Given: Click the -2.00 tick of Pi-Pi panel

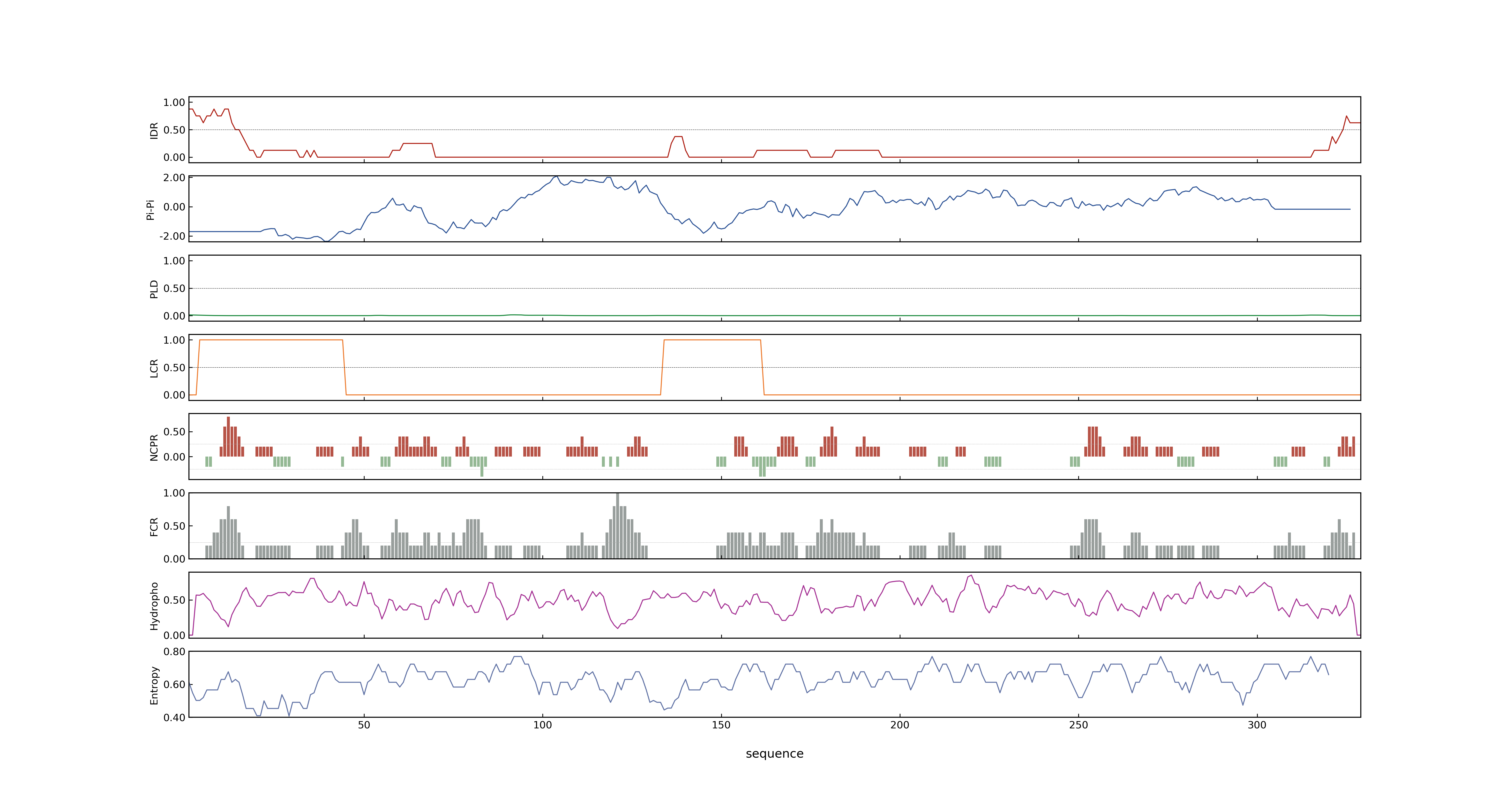Looking at the screenshot, I should click(172, 237).
